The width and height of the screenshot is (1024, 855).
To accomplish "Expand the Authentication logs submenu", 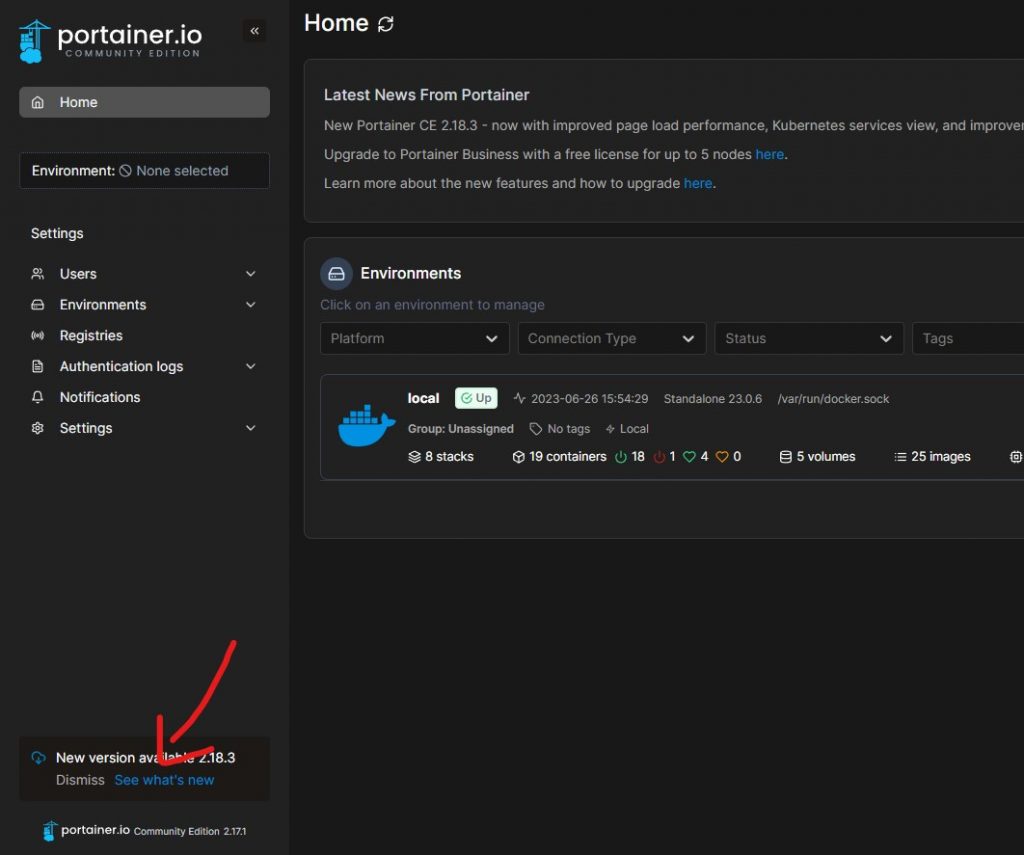I will (x=250, y=367).
